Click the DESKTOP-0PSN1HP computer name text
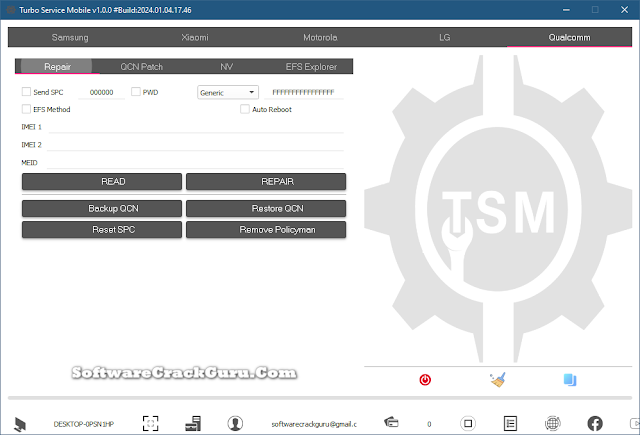 tap(84, 424)
